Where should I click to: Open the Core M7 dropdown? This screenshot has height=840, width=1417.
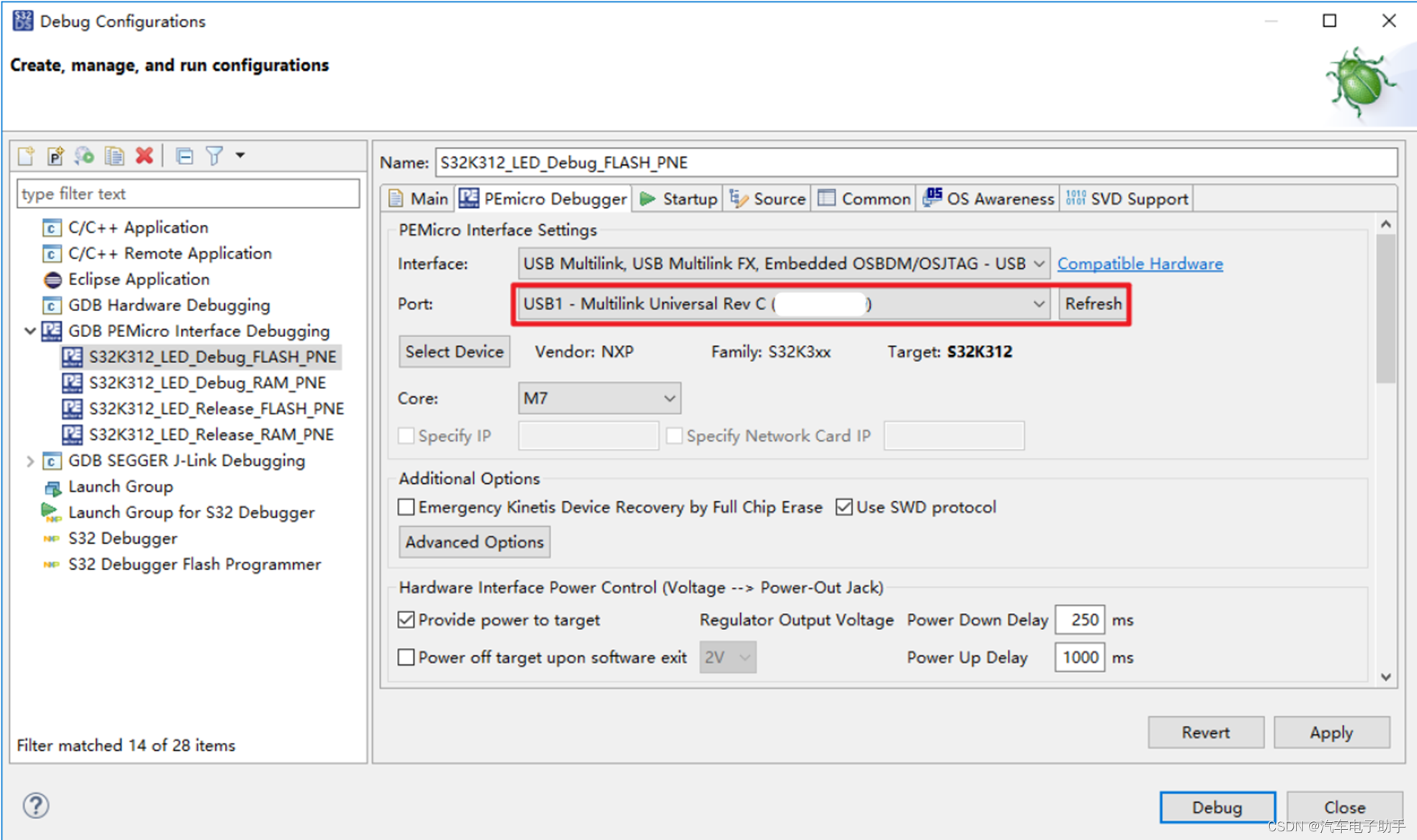click(599, 398)
